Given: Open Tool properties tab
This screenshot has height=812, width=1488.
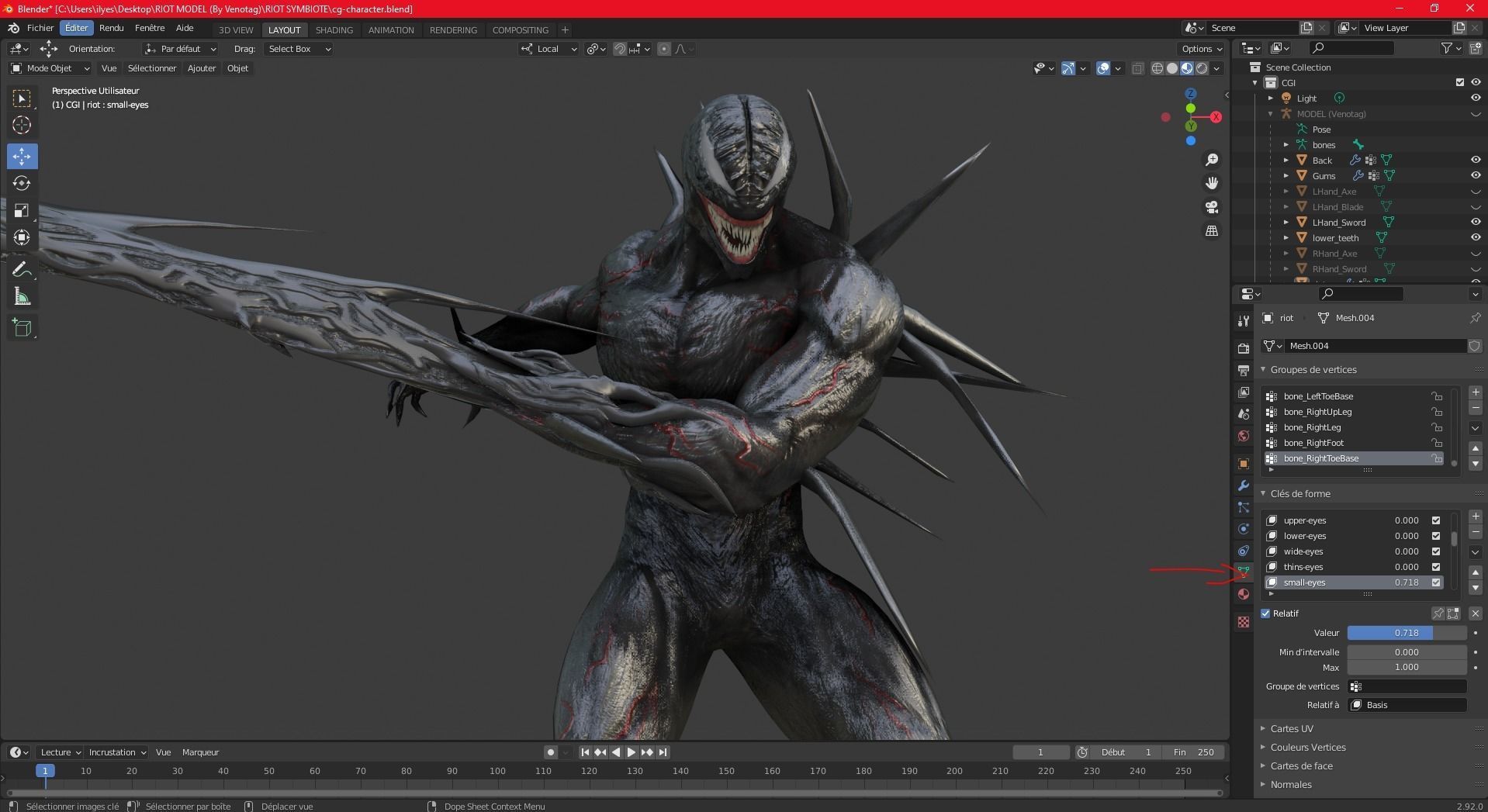Looking at the screenshot, I should [1244, 320].
